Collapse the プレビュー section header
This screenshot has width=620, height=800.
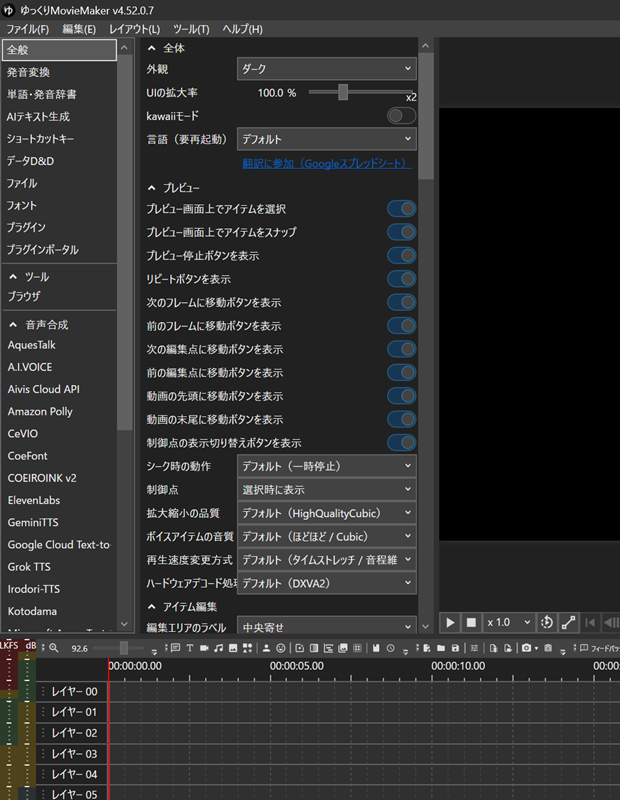[173, 188]
